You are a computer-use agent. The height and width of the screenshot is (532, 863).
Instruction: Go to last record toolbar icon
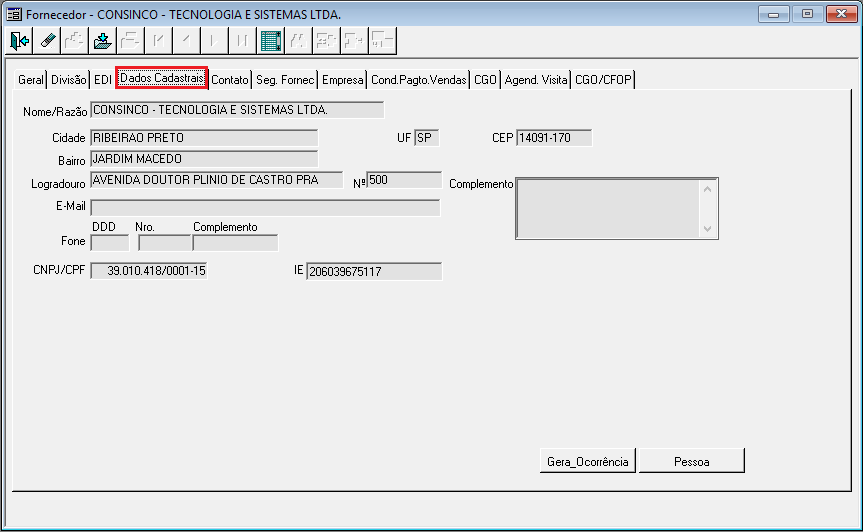(x=243, y=41)
